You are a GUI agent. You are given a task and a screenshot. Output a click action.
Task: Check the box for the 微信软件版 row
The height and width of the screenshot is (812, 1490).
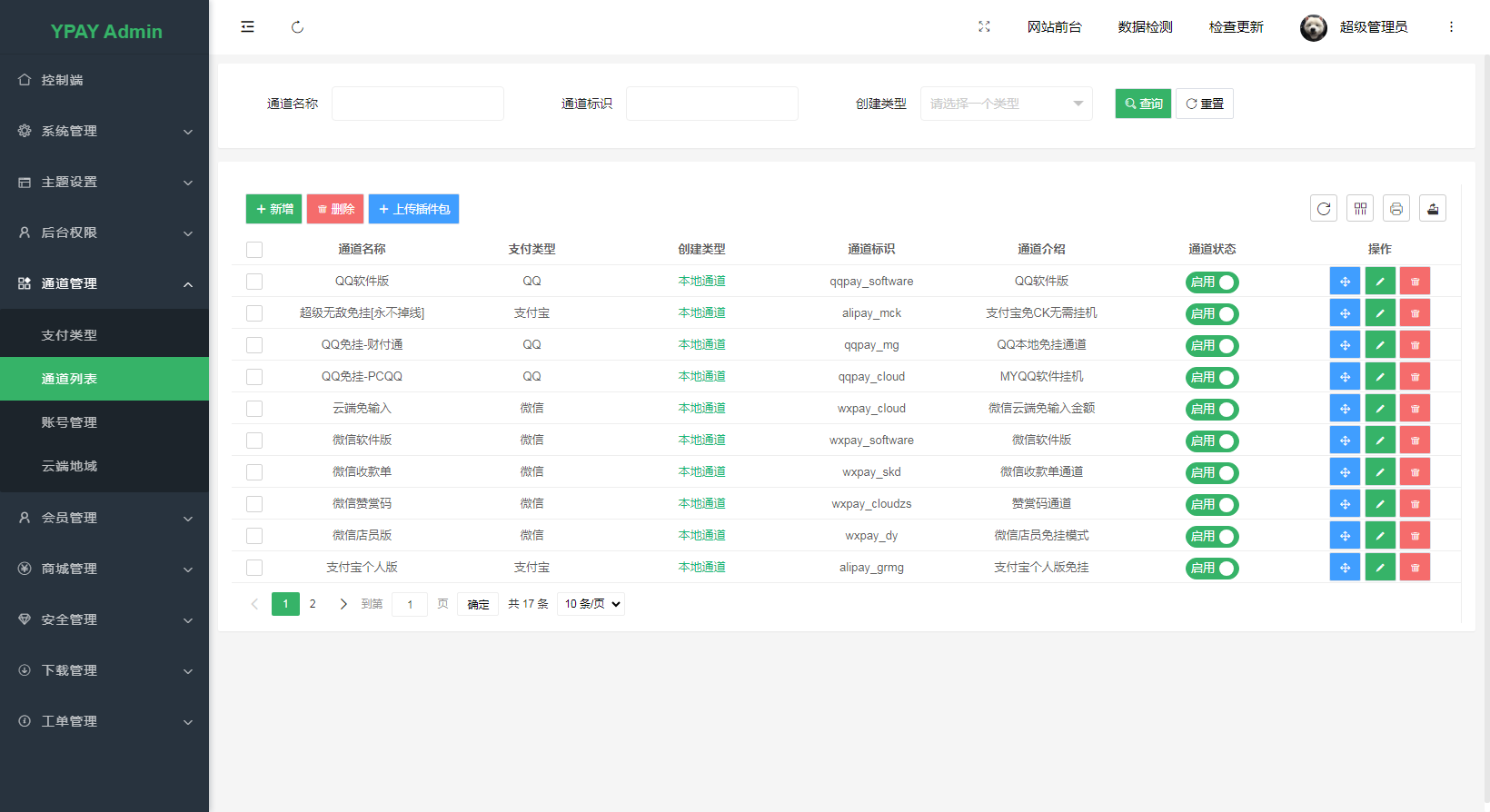[254, 441]
